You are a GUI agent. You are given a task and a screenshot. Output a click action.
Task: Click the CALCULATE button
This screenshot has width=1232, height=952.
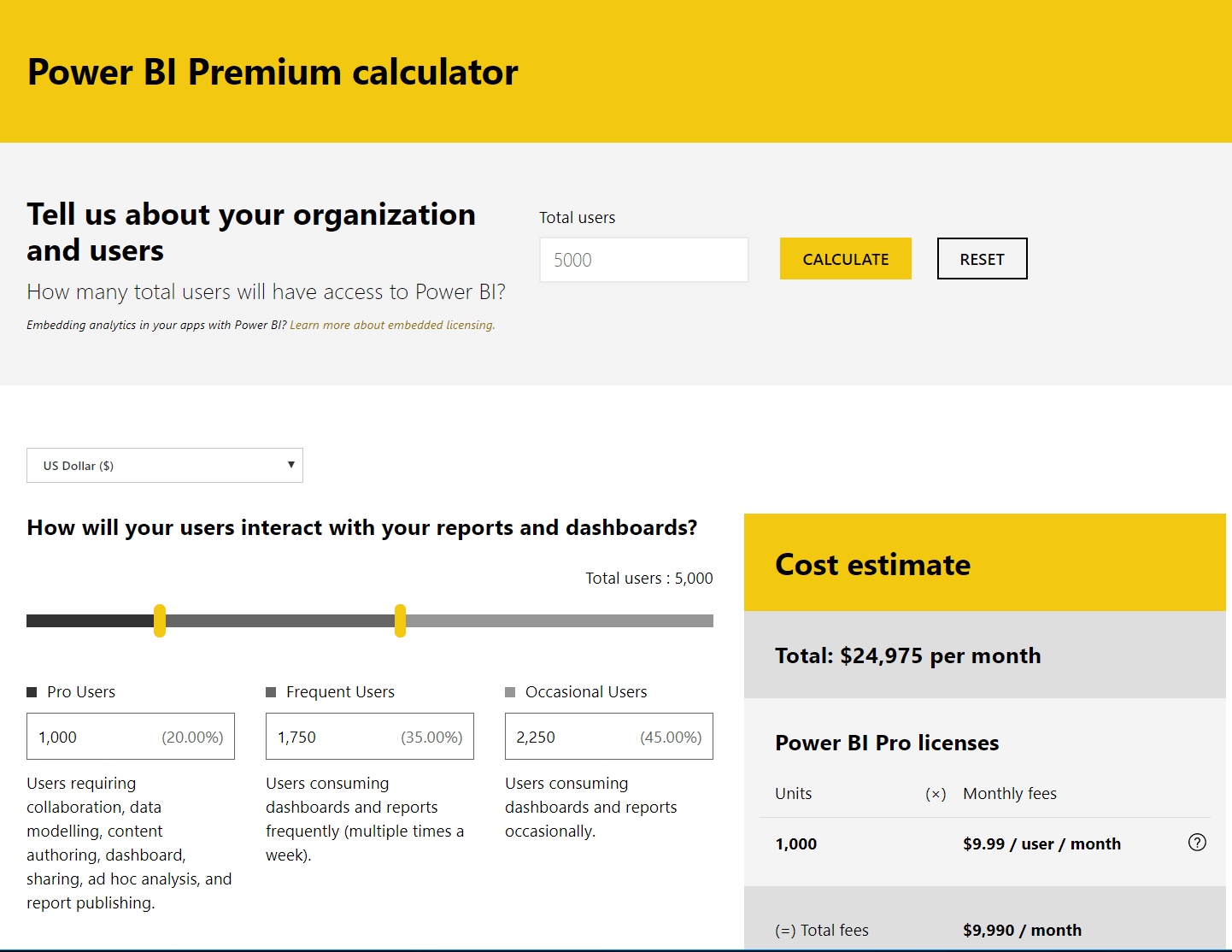(845, 259)
